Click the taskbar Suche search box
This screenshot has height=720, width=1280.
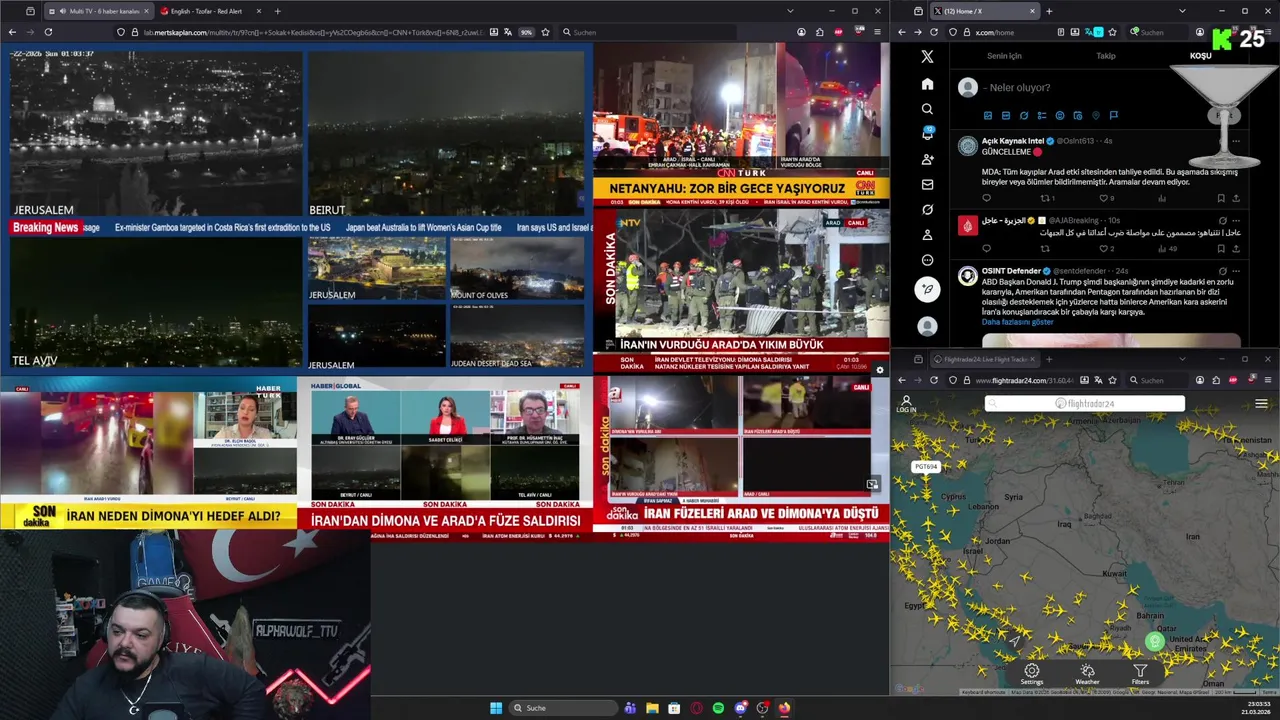click(562, 708)
